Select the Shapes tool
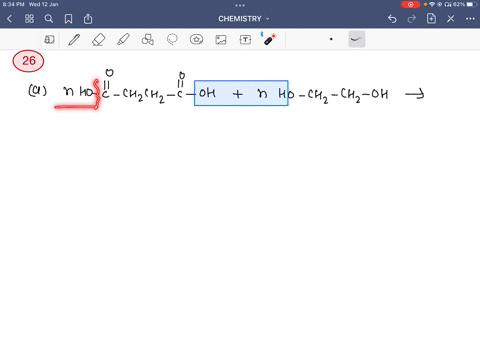Screen dimensions: 480x360 (x=148, y=40)
